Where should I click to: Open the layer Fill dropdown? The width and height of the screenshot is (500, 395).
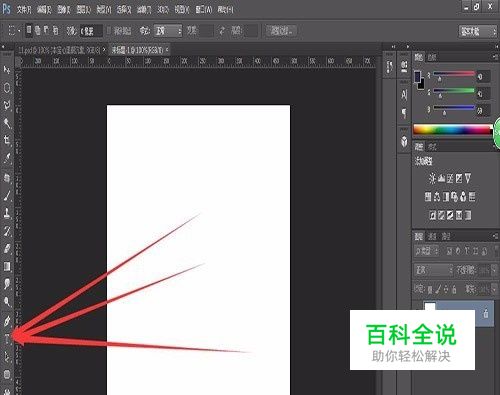[x=494, y=289]
